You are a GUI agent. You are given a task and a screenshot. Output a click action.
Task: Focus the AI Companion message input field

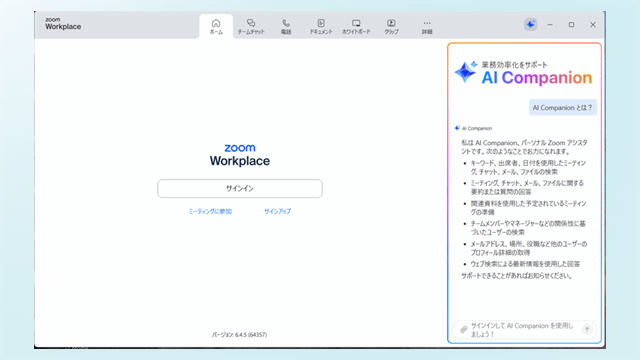(x=524, y=329)
